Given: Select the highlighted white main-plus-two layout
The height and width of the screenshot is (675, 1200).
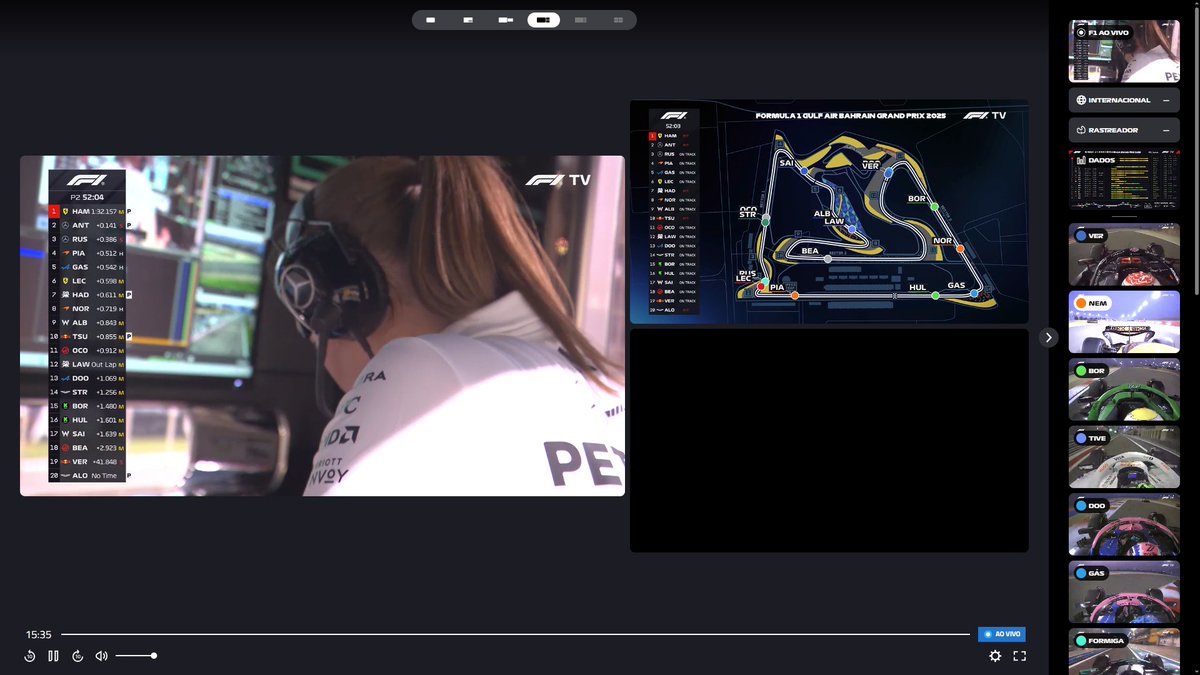Looking at the screenshot, I should (x=544, y=19).
